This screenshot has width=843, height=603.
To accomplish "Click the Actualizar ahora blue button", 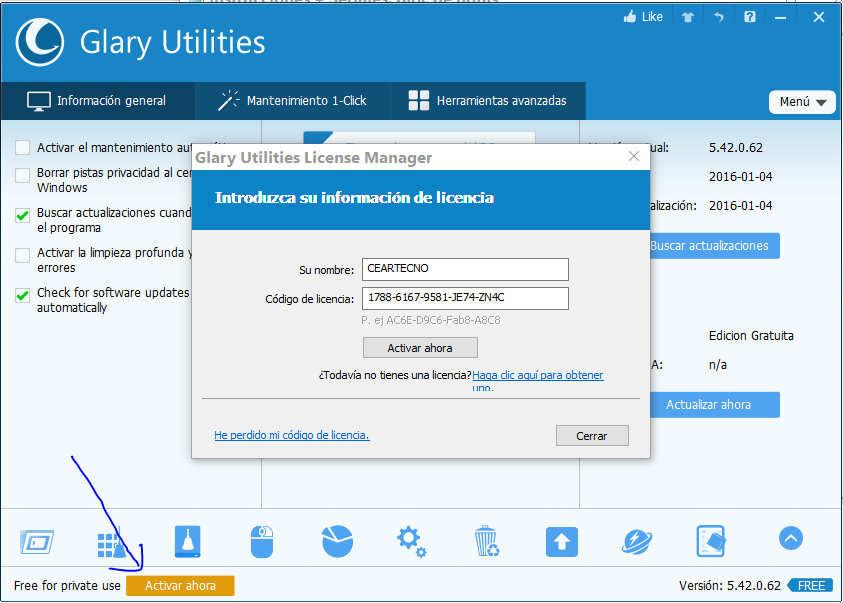I will (x=715, y=405).
